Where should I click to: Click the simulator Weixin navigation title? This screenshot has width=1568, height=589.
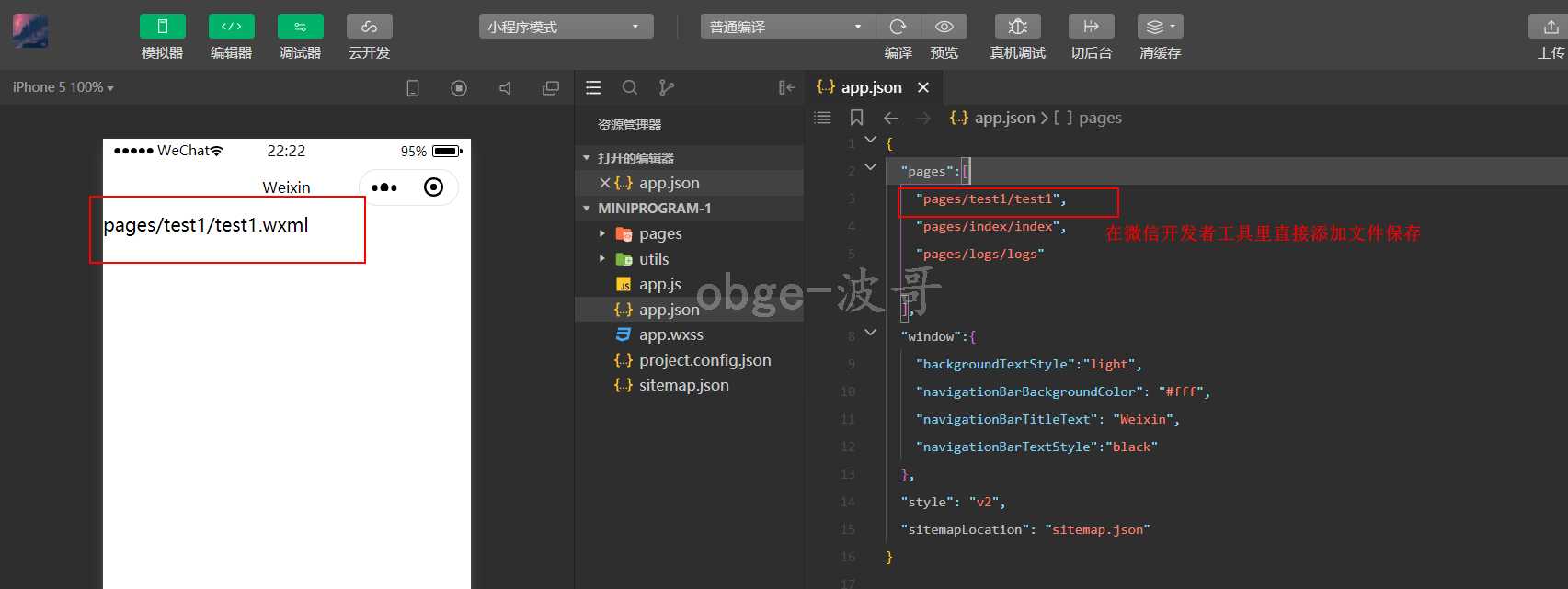click(286, 187)
